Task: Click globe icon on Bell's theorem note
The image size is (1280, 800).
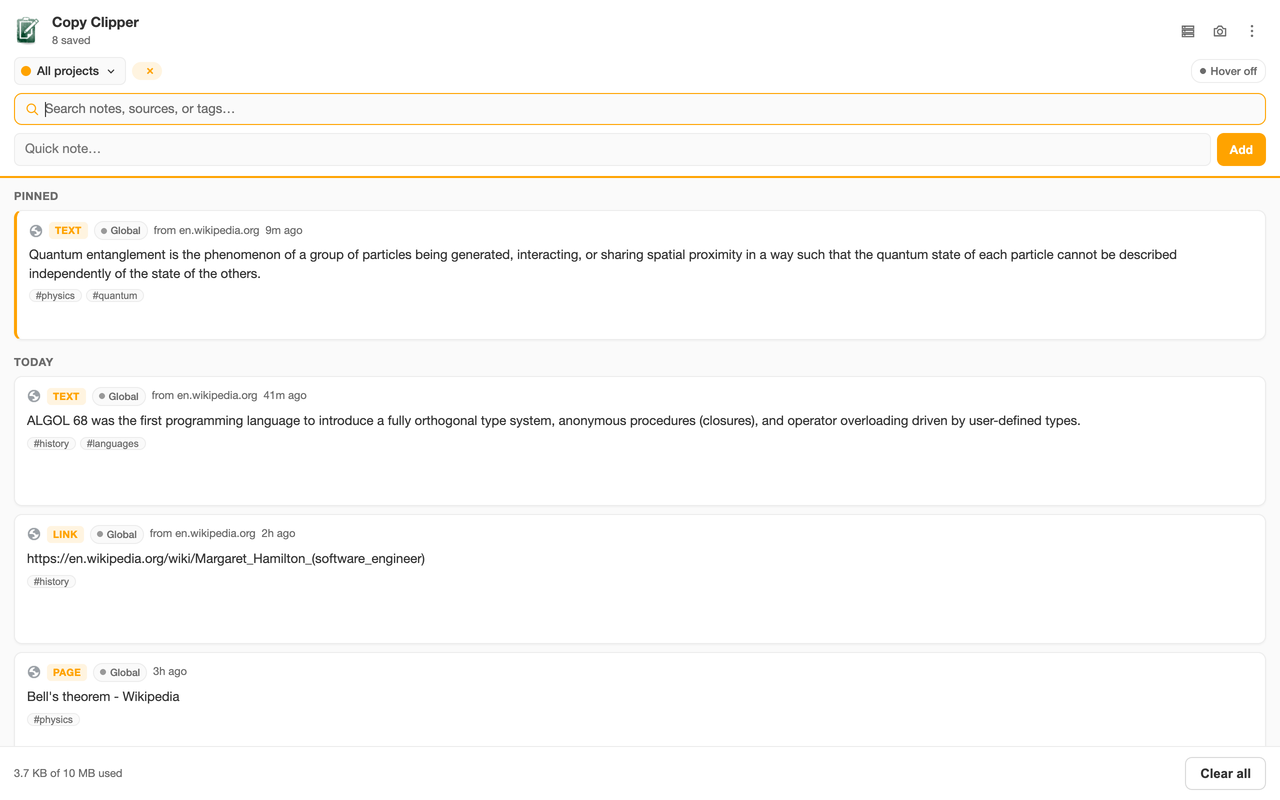Action: 34,672
